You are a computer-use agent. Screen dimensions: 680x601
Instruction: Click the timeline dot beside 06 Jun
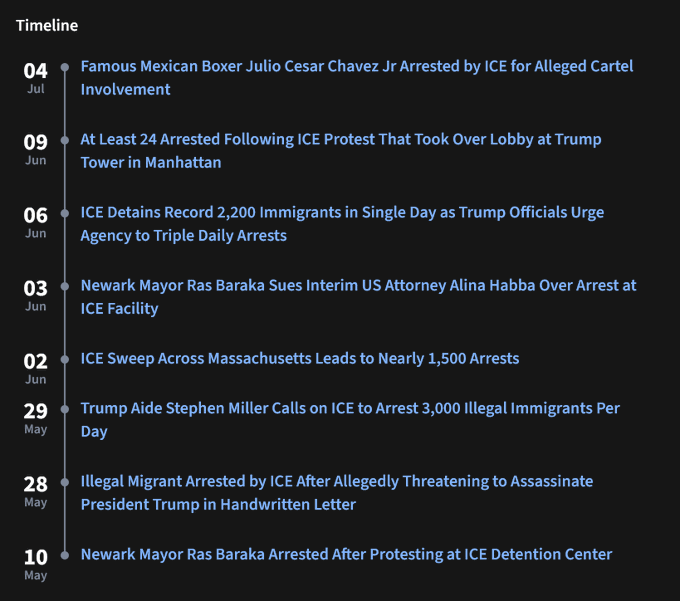(65, 213)
